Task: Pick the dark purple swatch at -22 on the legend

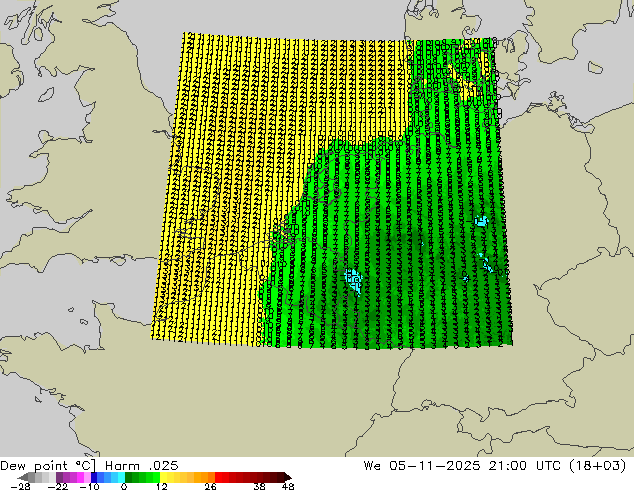Action: click(59, 477)
